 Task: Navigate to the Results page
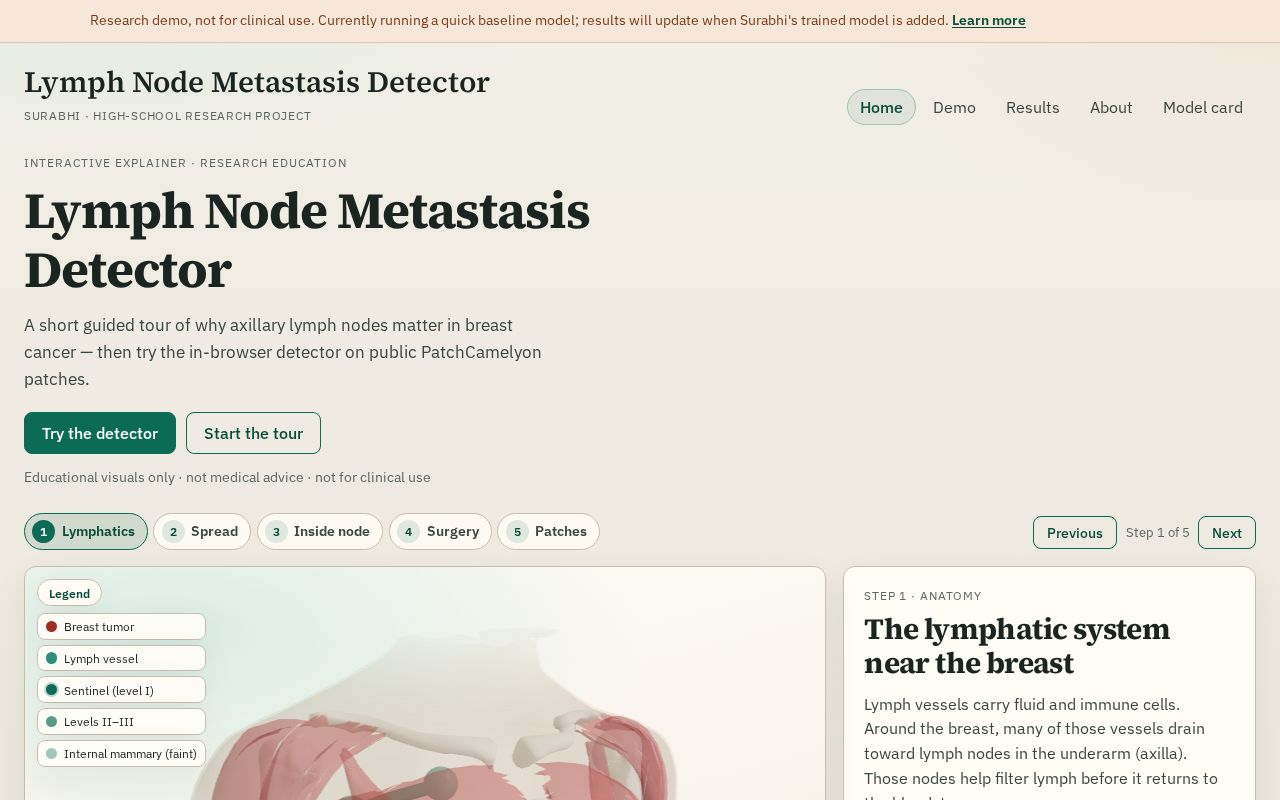[1032, 107]
